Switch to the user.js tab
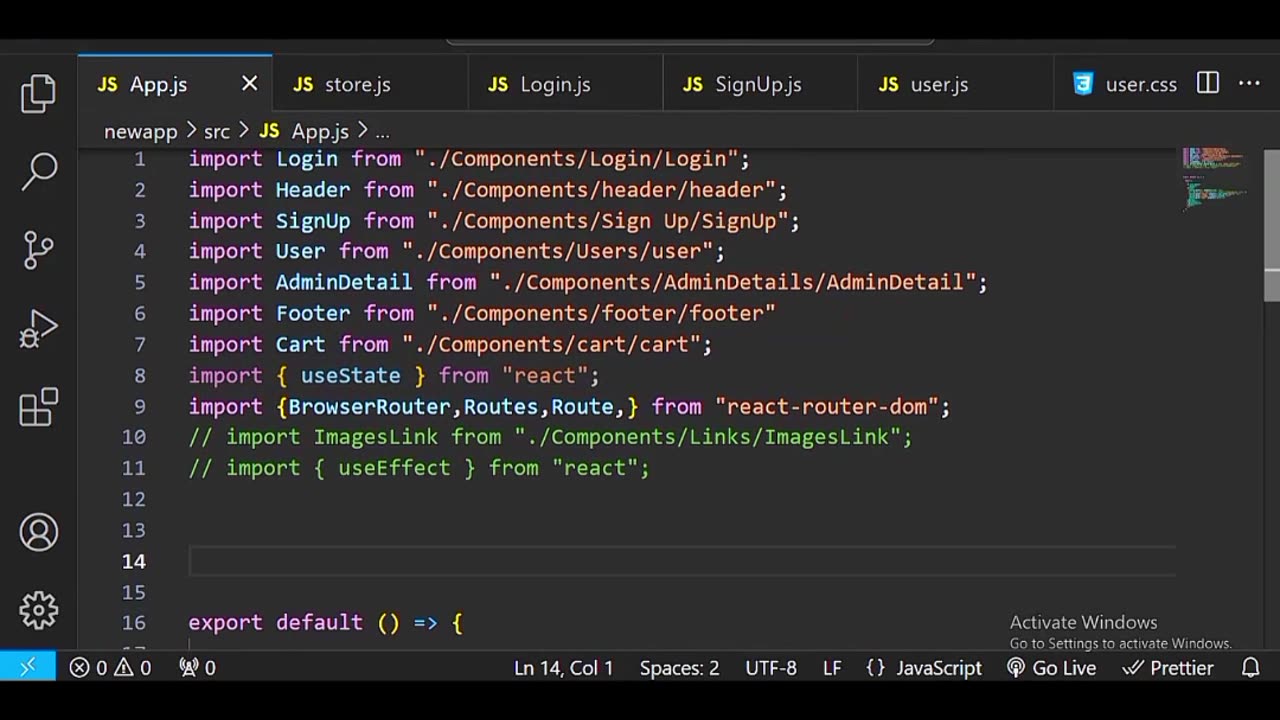The width and height of the screenshot is (1280, 720). click(x=955, y=84)
